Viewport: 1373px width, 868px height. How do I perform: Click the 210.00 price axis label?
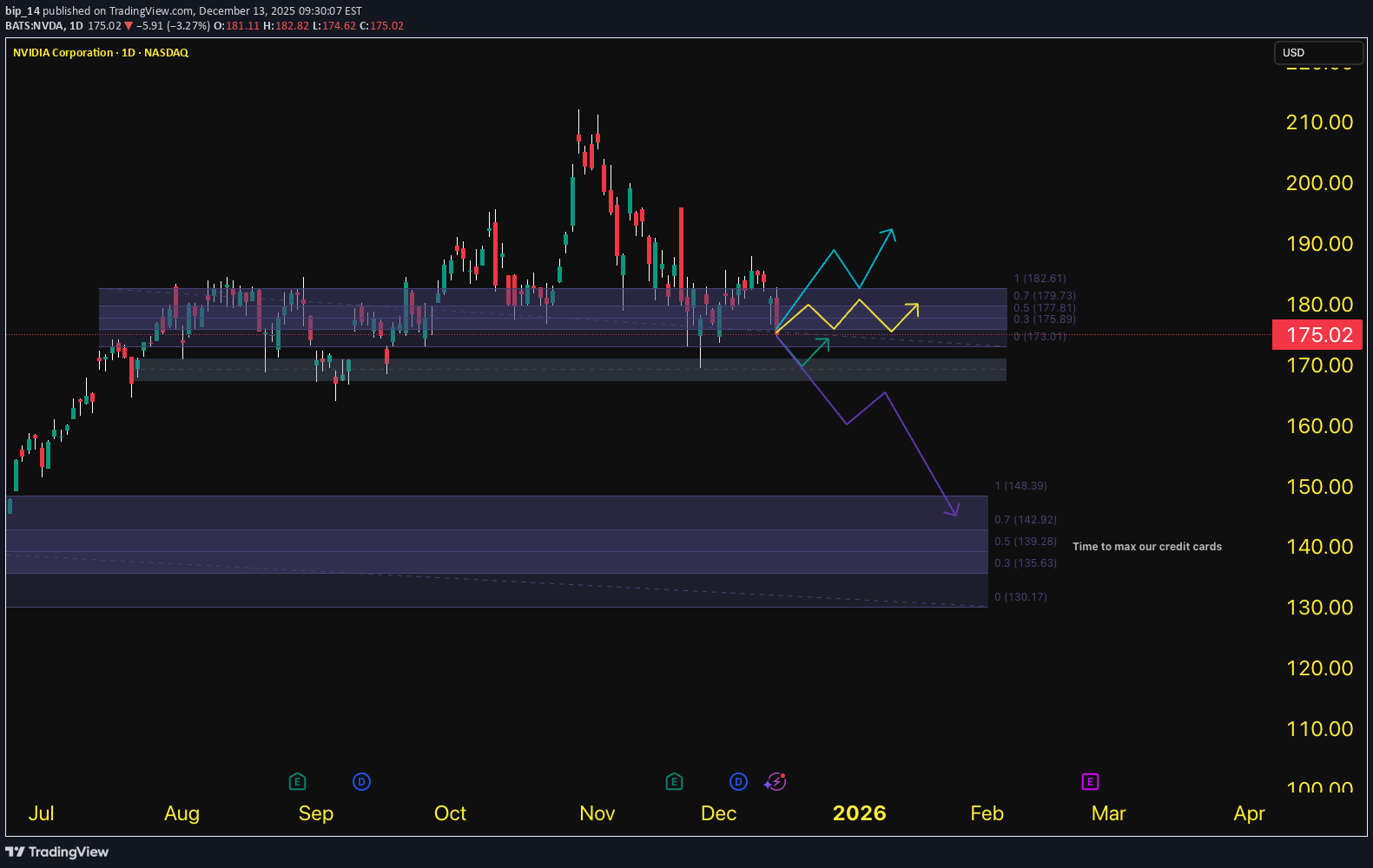tap(1319, 122)
